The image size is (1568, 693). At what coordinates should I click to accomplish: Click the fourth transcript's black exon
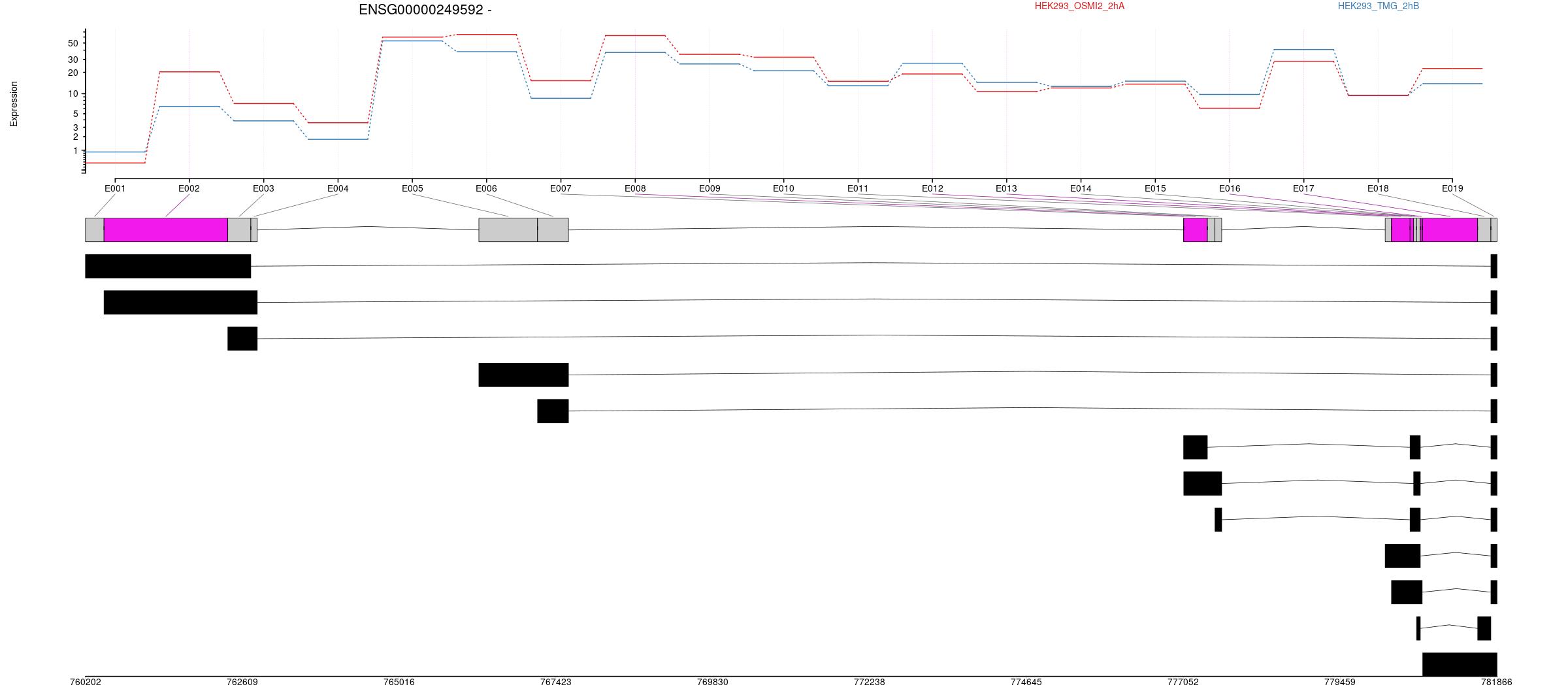[x=523, y=375]
